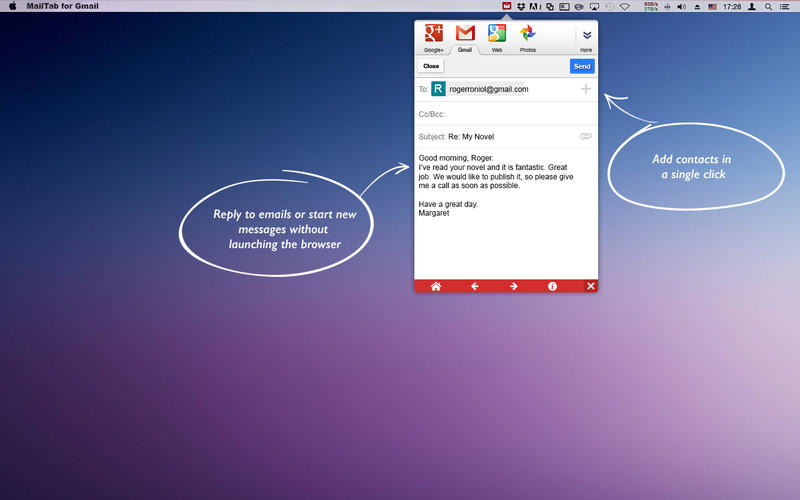Click the plus icon to add contact
This screenshot has height=500, width=800.
coord(586,89)
